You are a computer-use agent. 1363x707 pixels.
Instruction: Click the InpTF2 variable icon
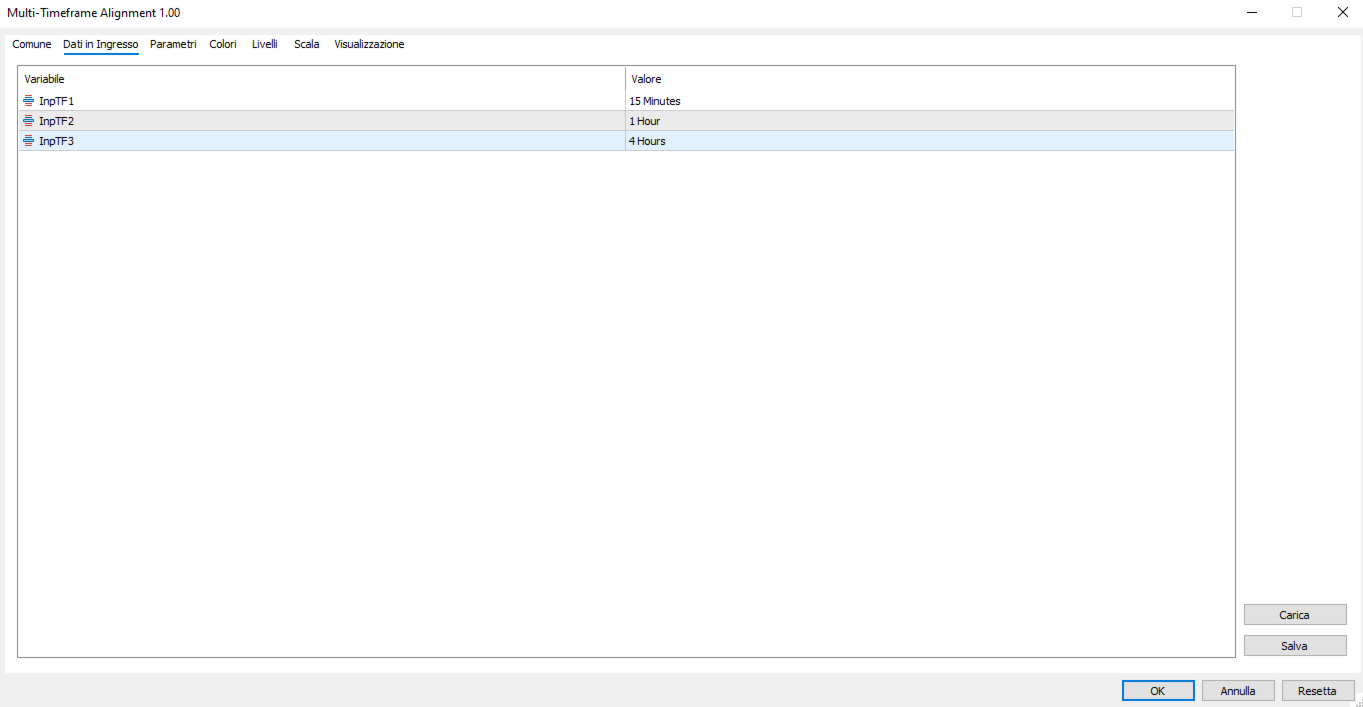coord(28,121)
